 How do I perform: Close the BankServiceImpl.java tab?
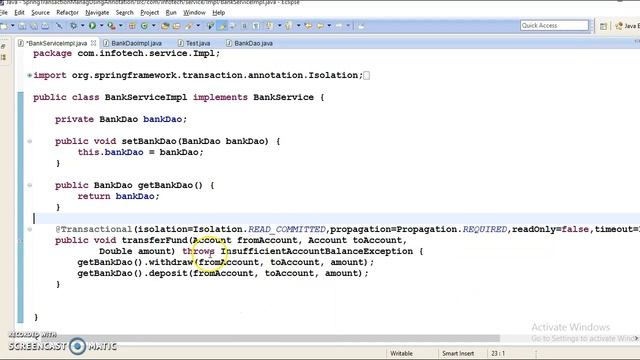click(93, 43)
